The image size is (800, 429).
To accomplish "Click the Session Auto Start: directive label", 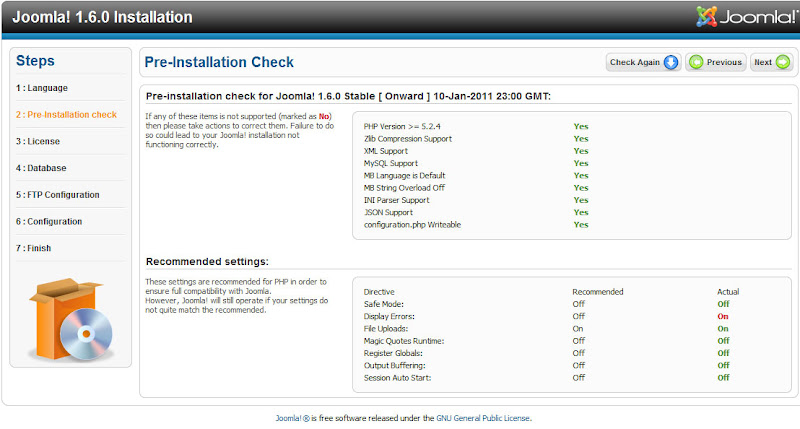I will point(397,377).
